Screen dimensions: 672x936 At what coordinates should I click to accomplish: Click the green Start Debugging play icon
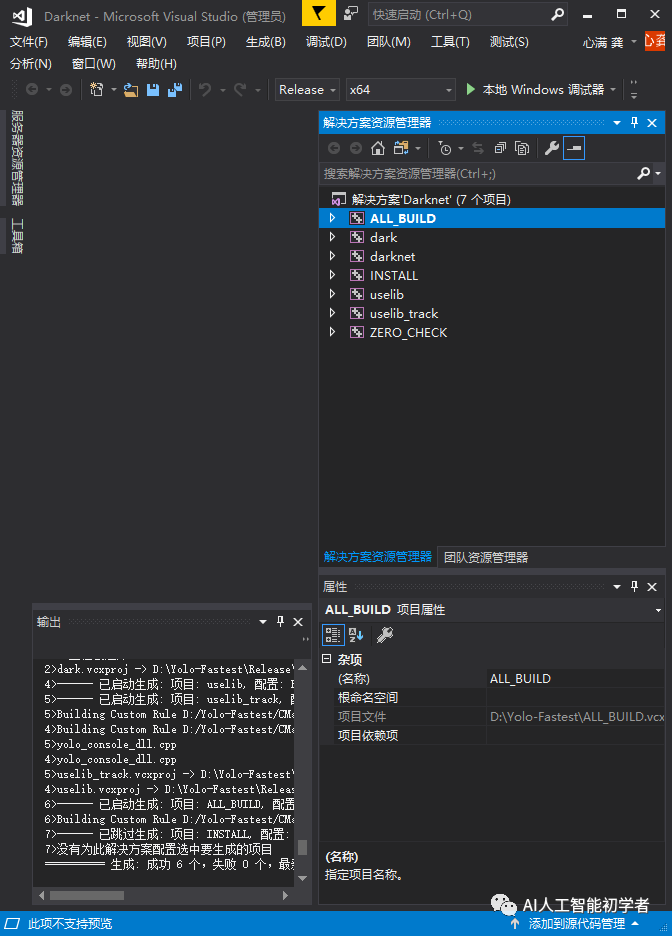point(470,90)
